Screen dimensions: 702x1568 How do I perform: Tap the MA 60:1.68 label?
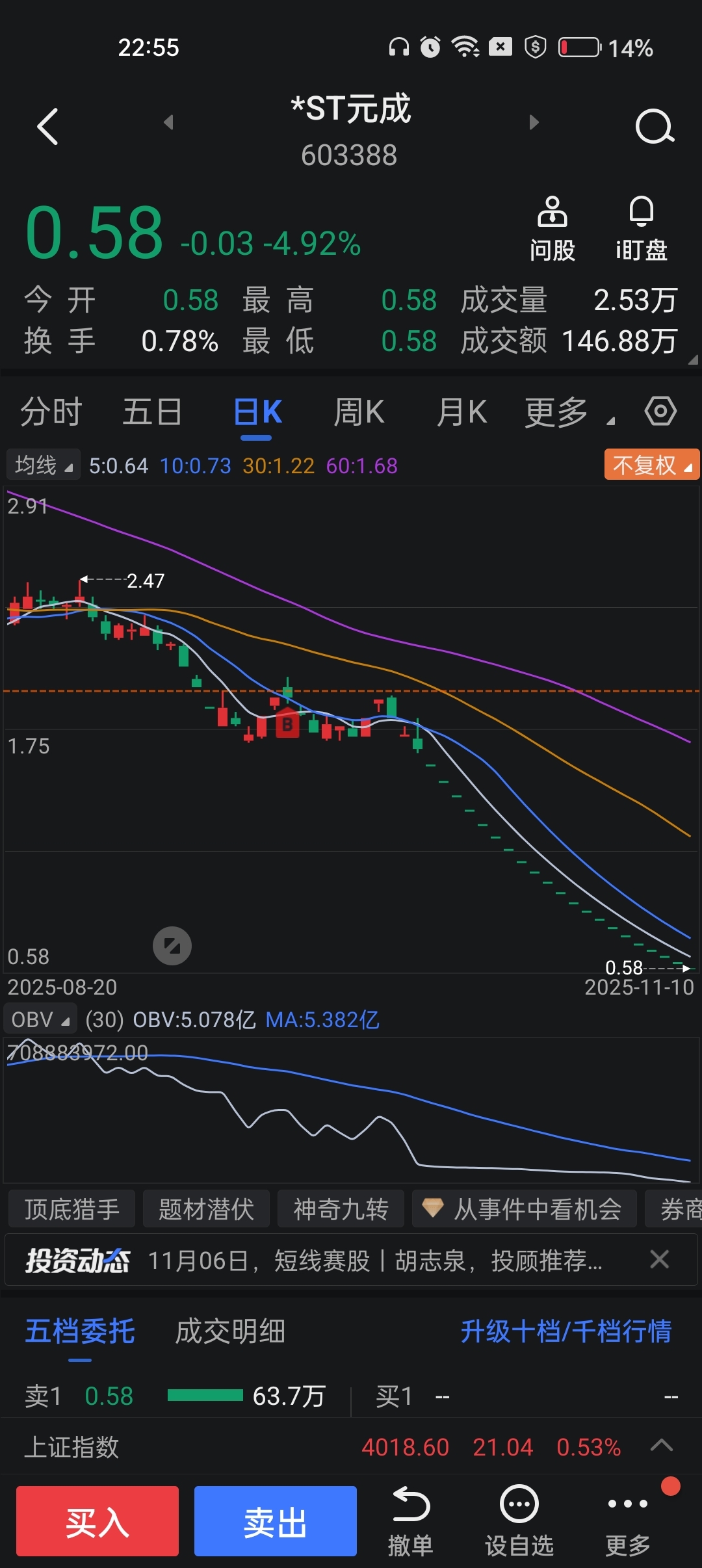coord(362,465)
